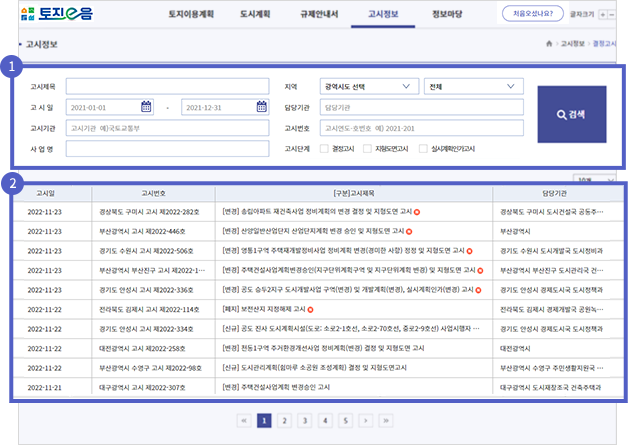The image size is (628, 445).
Task: Open the 광역시도 선택 dropdown
Action: (369, 86)
